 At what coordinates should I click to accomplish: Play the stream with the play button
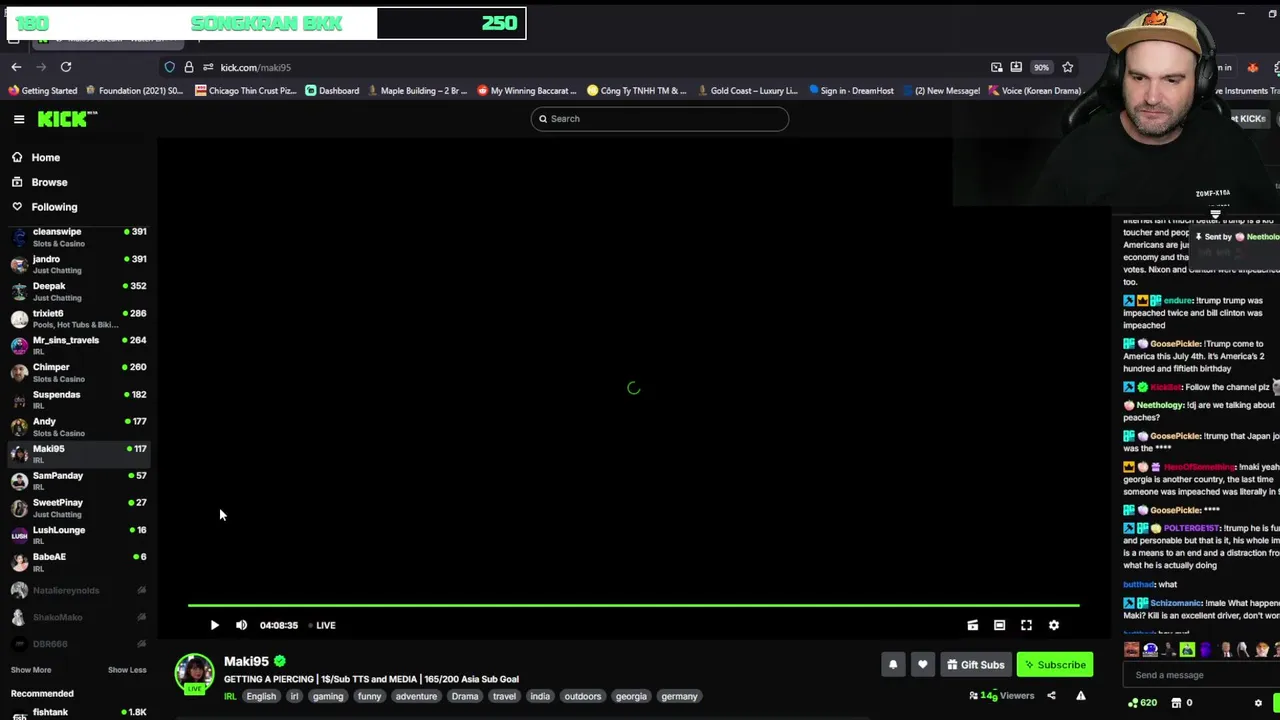tap(214, 625)
